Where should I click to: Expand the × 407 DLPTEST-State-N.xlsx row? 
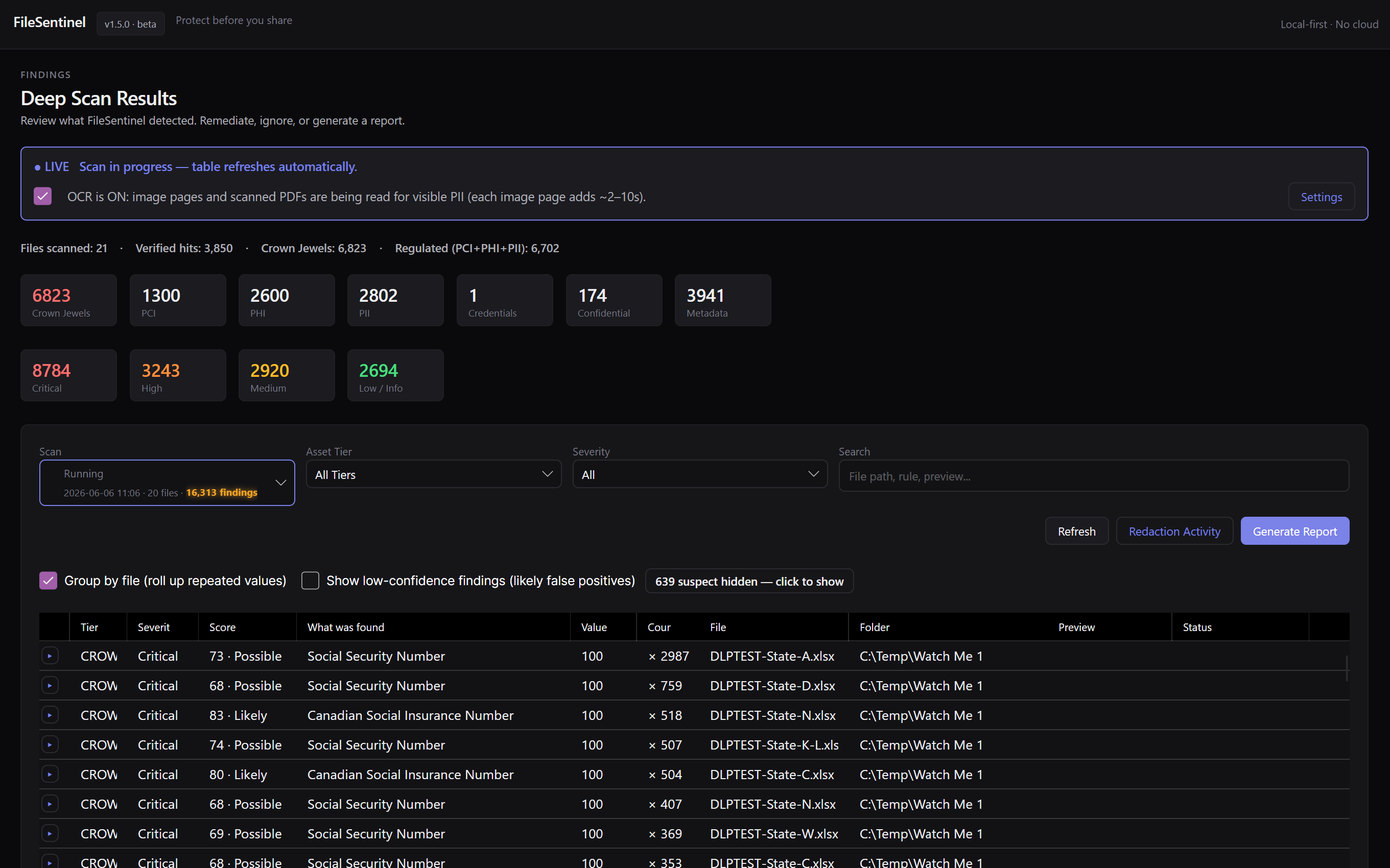pos(50,804)
